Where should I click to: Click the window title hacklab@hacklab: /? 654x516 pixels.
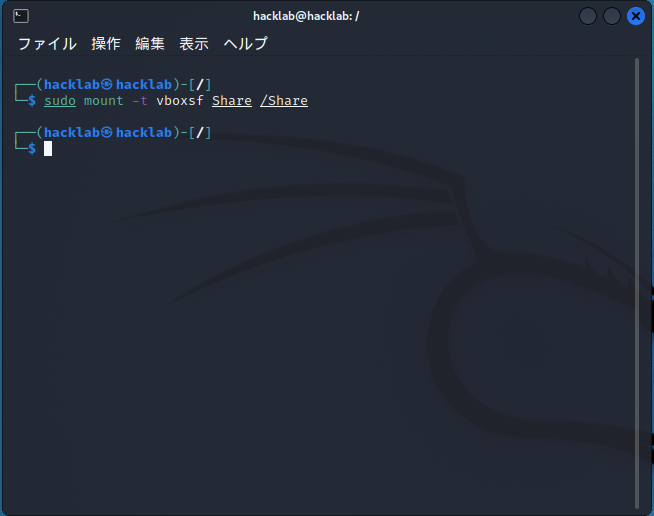point(306,16)
